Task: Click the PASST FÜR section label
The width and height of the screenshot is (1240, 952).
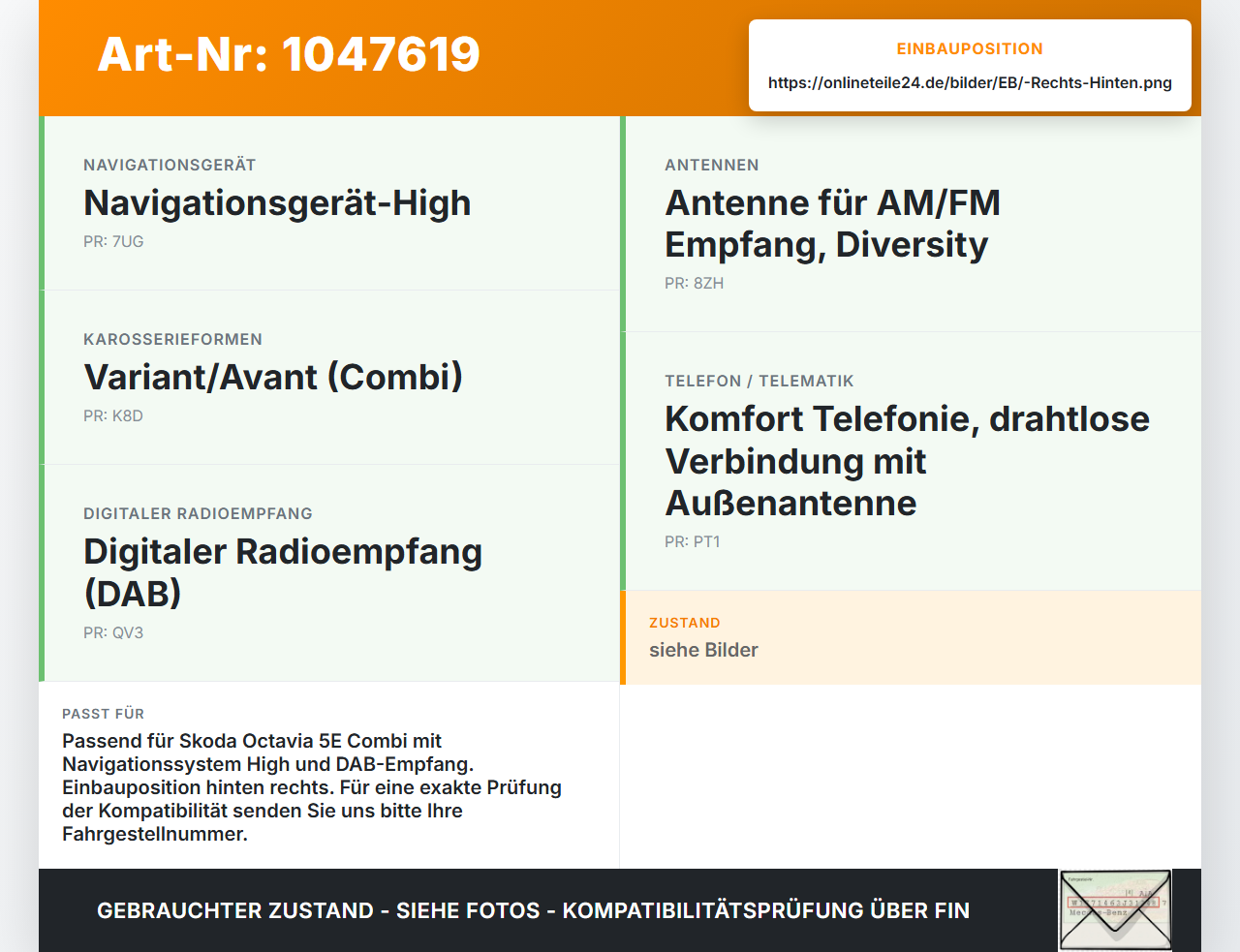Action: 103,714
